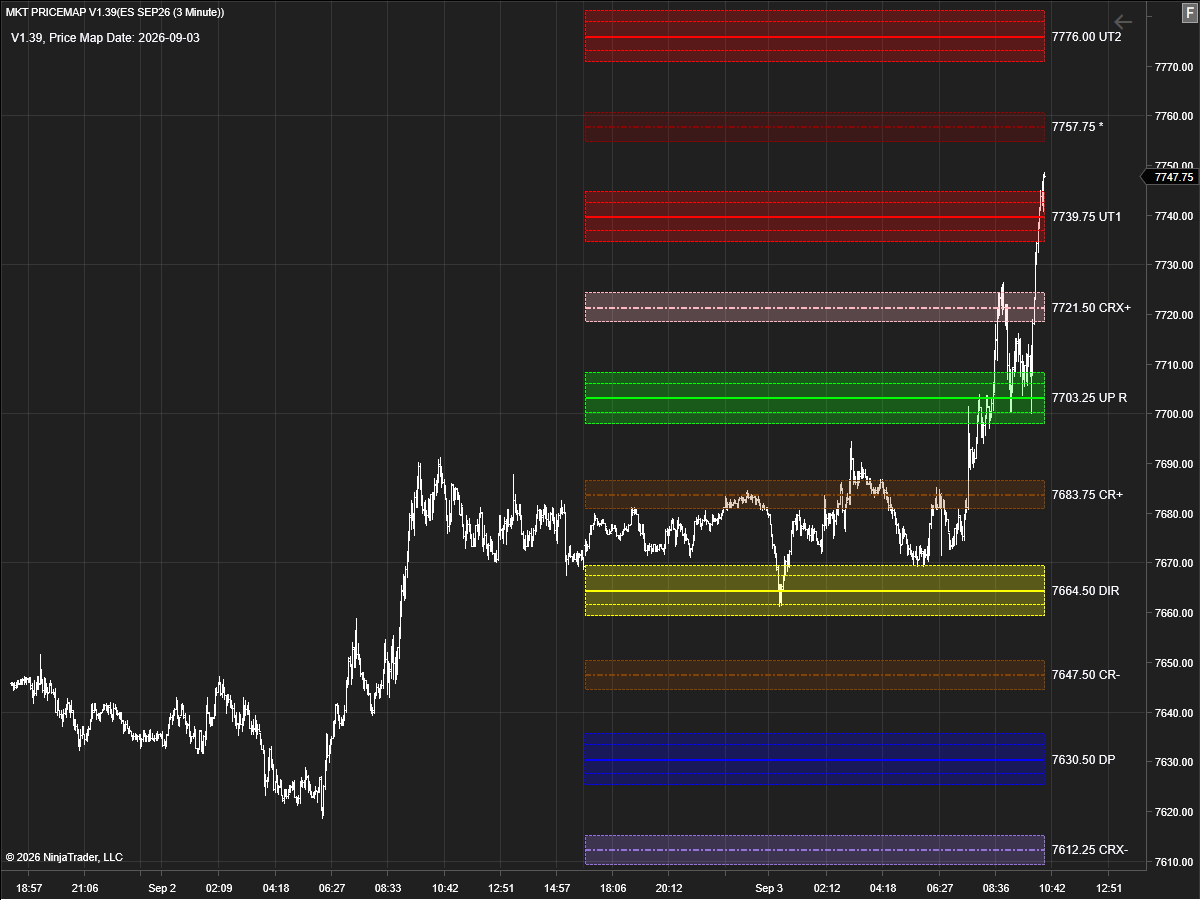The width and height of the screenshot is (1200, 900).
Task: Click the © 2026 NinjaTrader, LLC notice
Action: click(64, 857)
